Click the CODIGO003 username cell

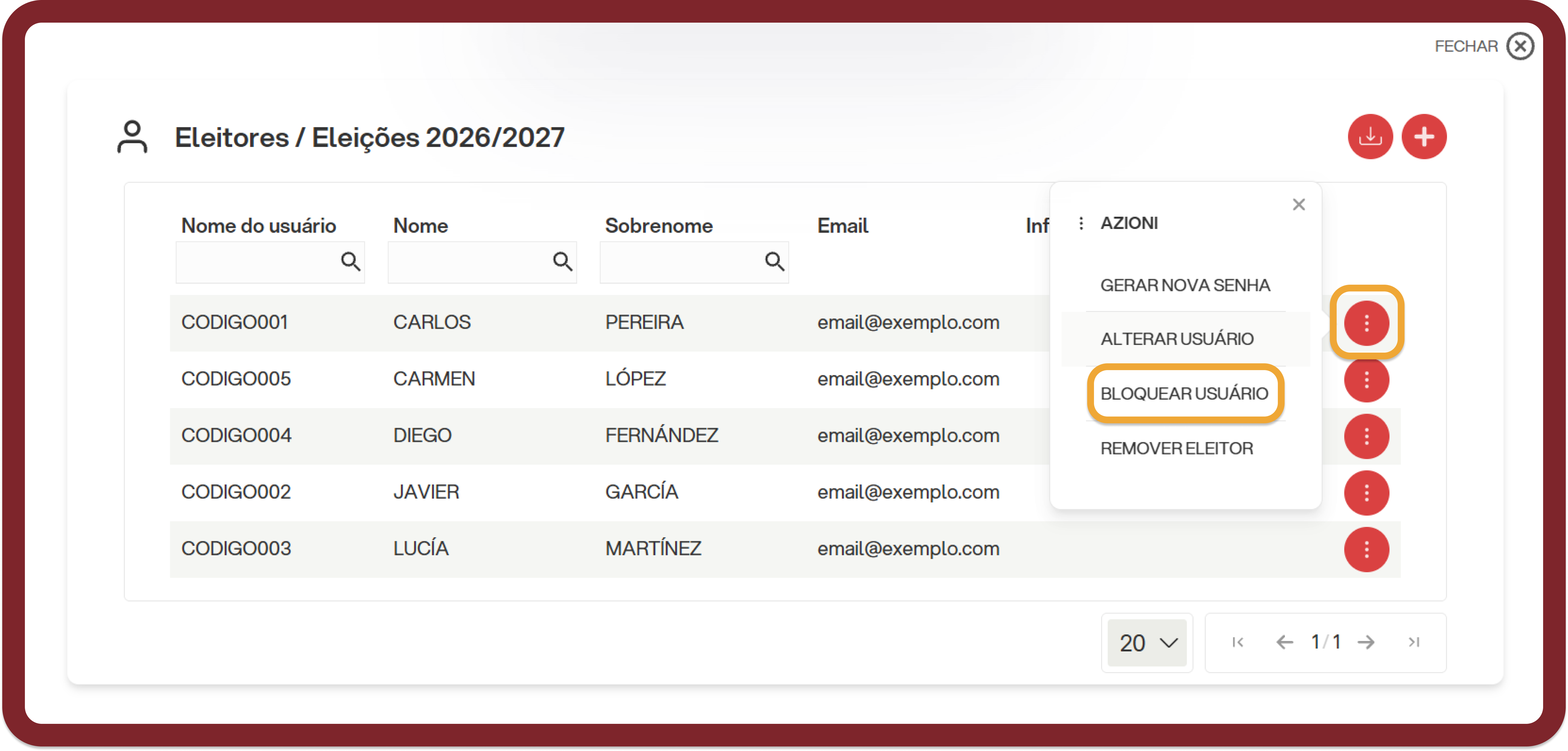(236, 549)
